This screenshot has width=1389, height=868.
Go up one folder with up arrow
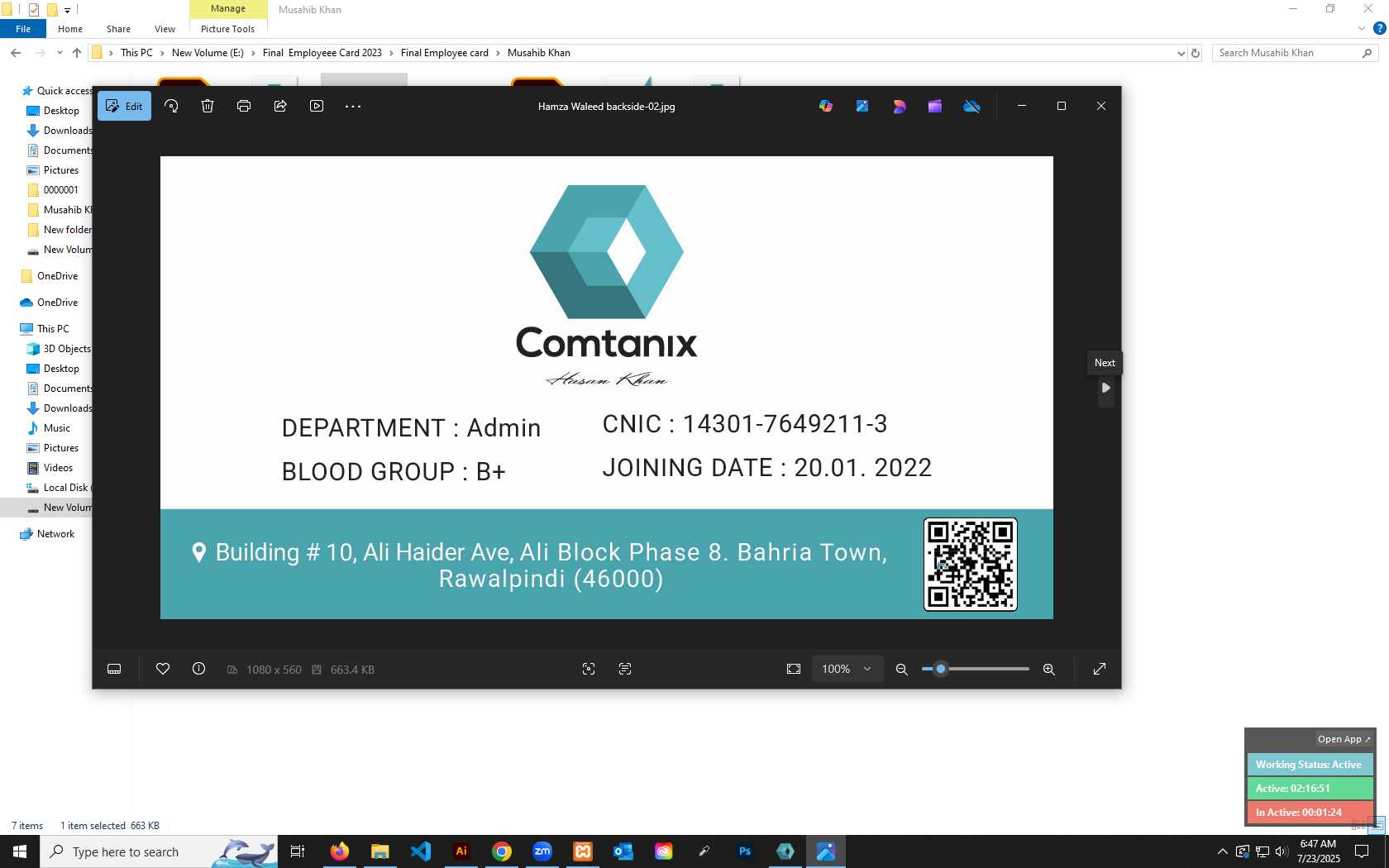(77, 53)
